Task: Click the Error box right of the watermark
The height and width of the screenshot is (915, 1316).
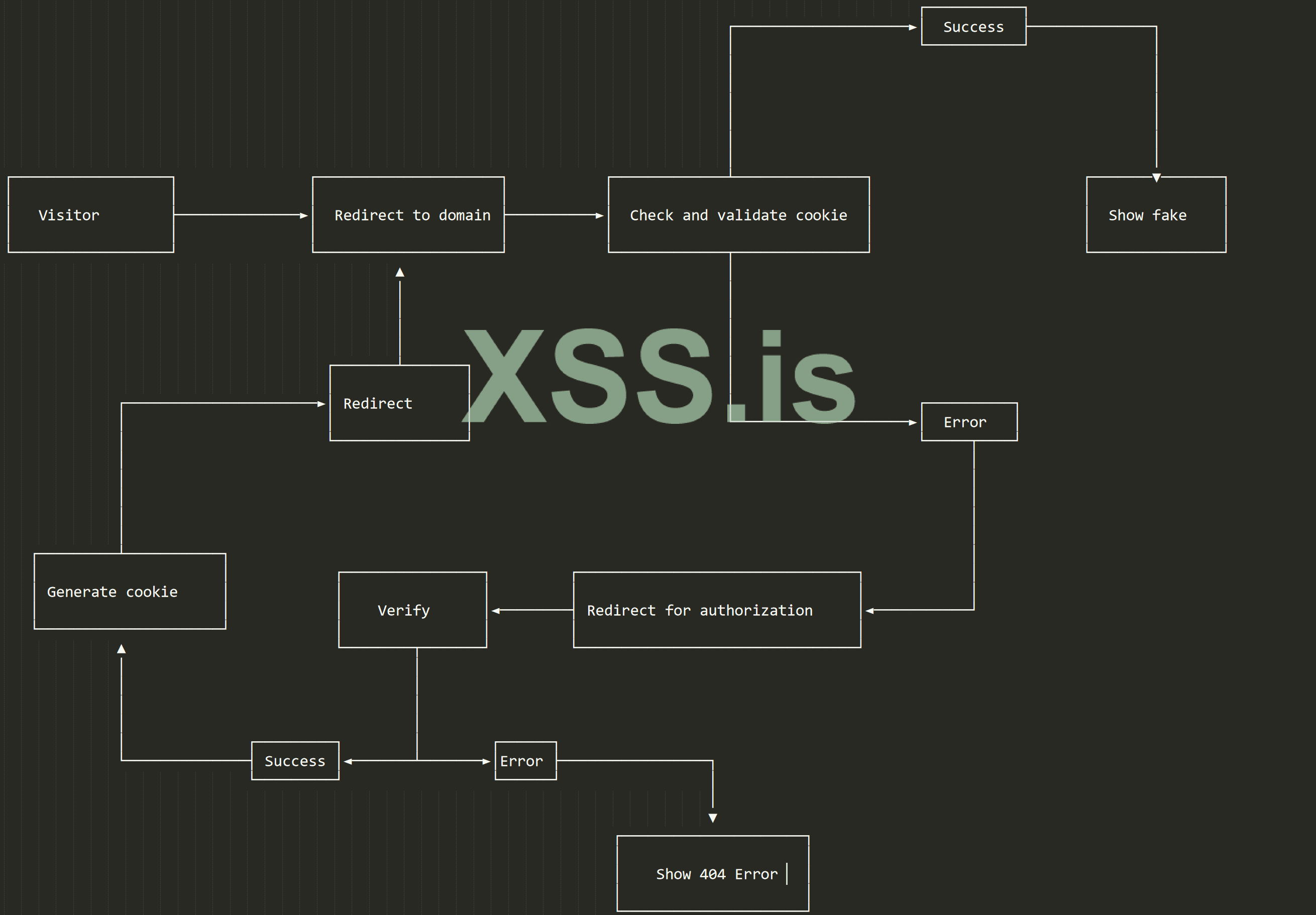Action: (x=968, y=422)
